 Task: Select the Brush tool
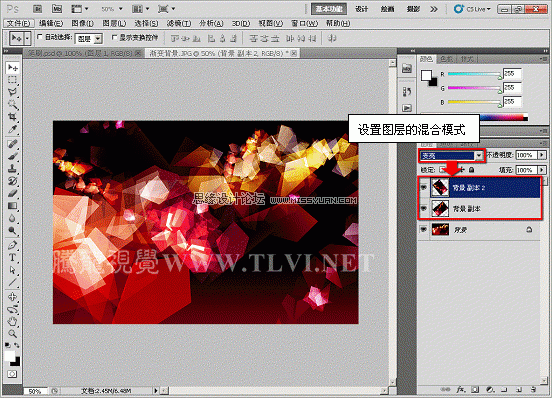[x=12, y=156]
